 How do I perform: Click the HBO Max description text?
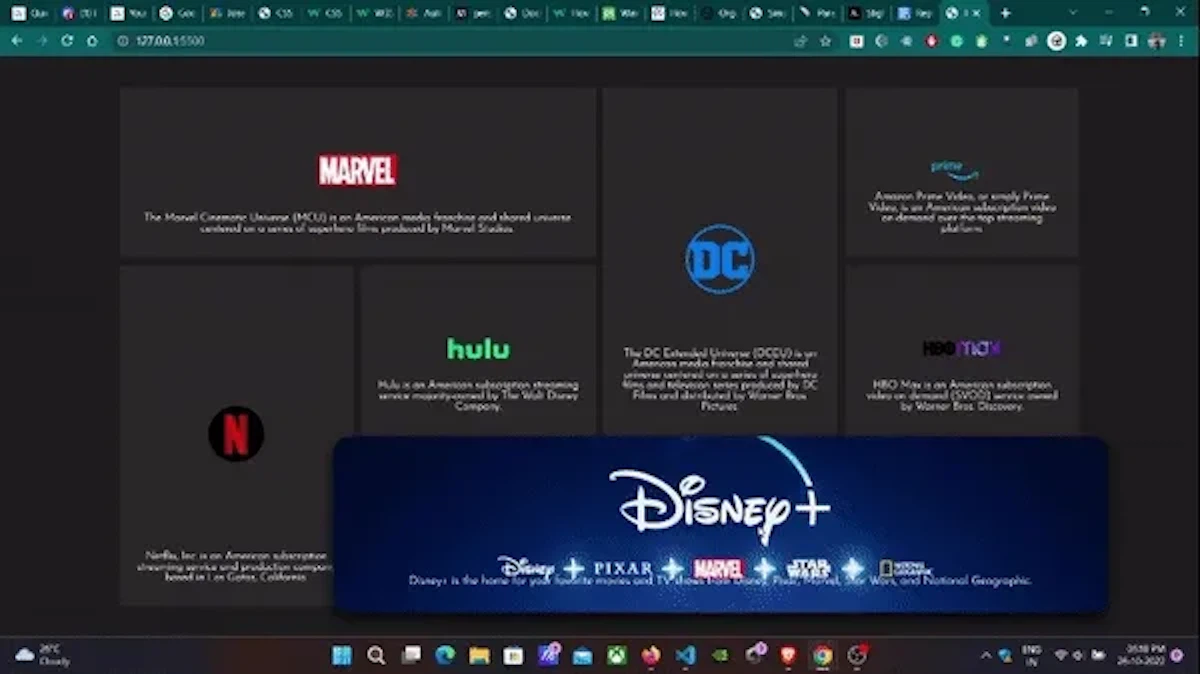pos(961,395)
